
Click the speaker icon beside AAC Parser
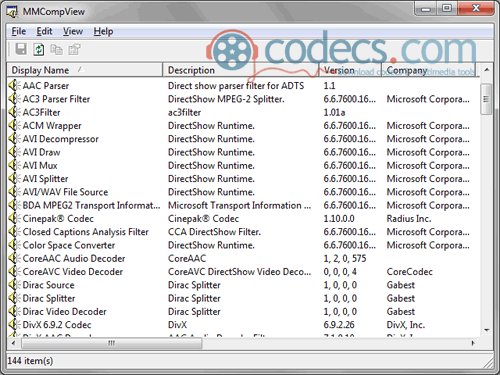(x=14, y=86)
